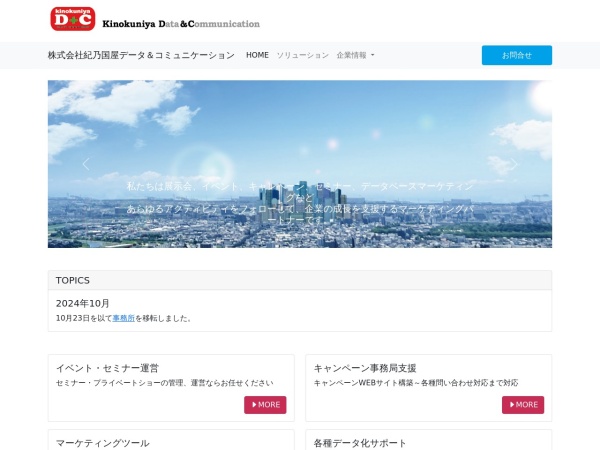This screenshot has height=450, width=600.
Task: Follow the 事務所 link in topics
Action: pos(123,318)
